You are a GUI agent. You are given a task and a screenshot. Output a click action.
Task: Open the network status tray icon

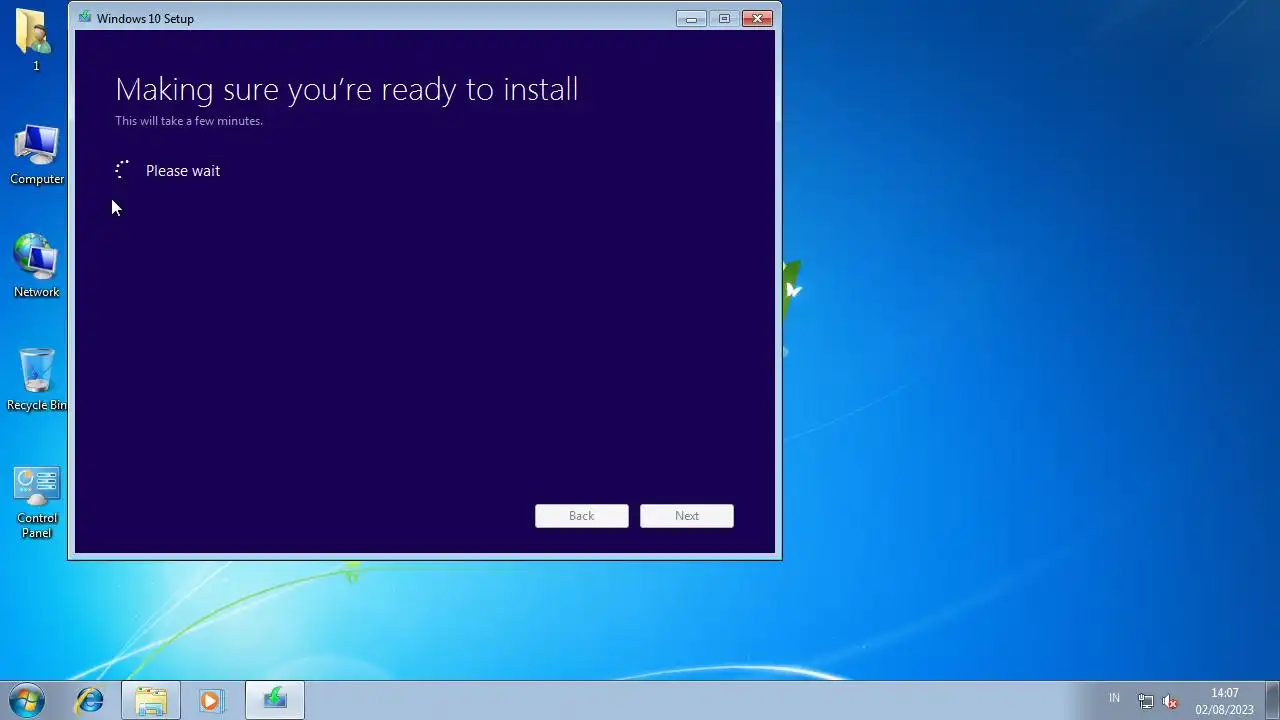click(1146, 701)
